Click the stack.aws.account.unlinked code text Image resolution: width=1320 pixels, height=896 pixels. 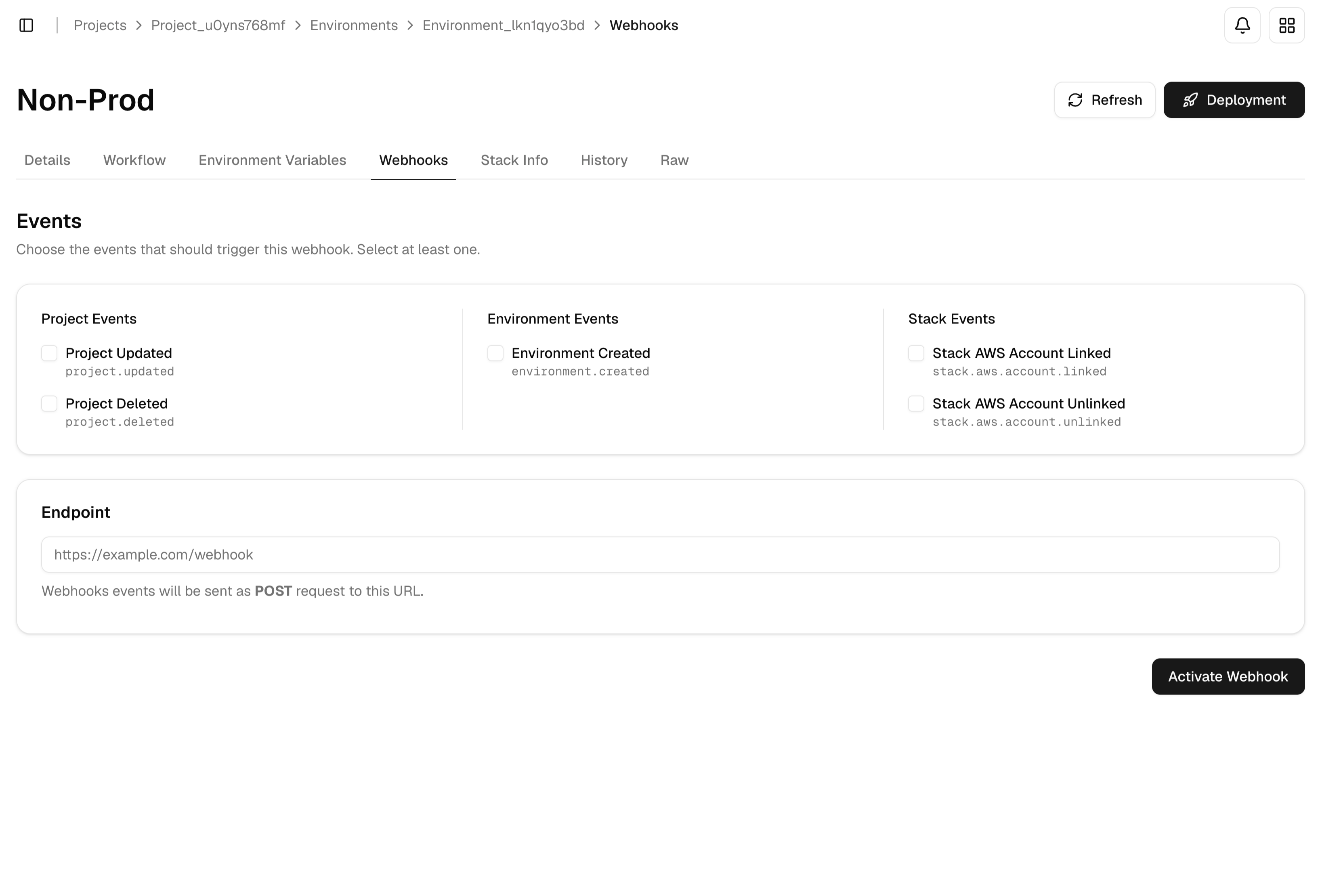[x=1027, y=422]
